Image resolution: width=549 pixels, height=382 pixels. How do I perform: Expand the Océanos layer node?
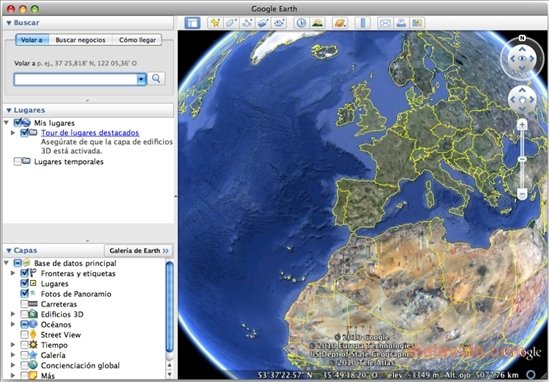pyautogui.click(x=13, y=324)
